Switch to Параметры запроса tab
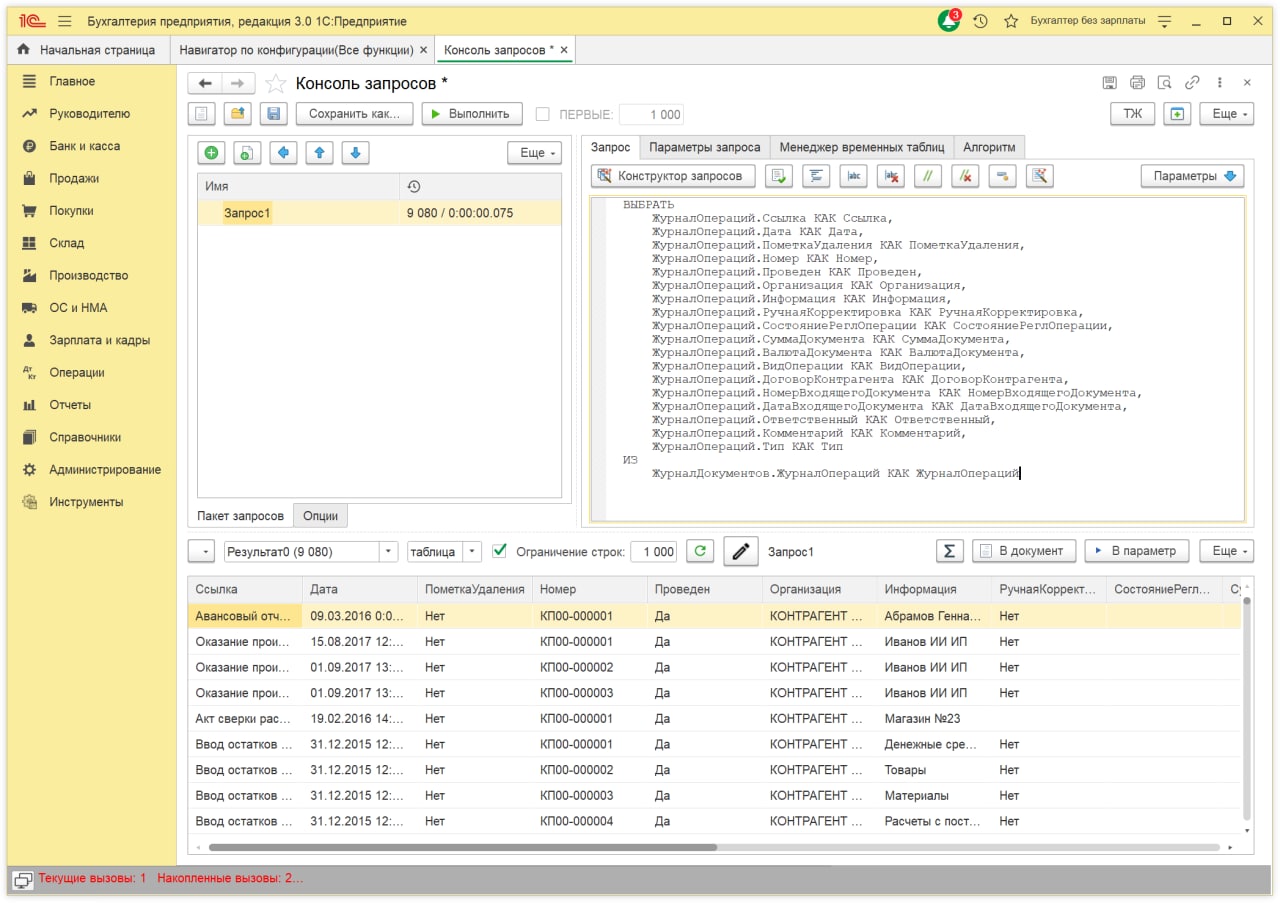Image resolution: width=1280 pixels, height=903 pixels. click(704, 147)
